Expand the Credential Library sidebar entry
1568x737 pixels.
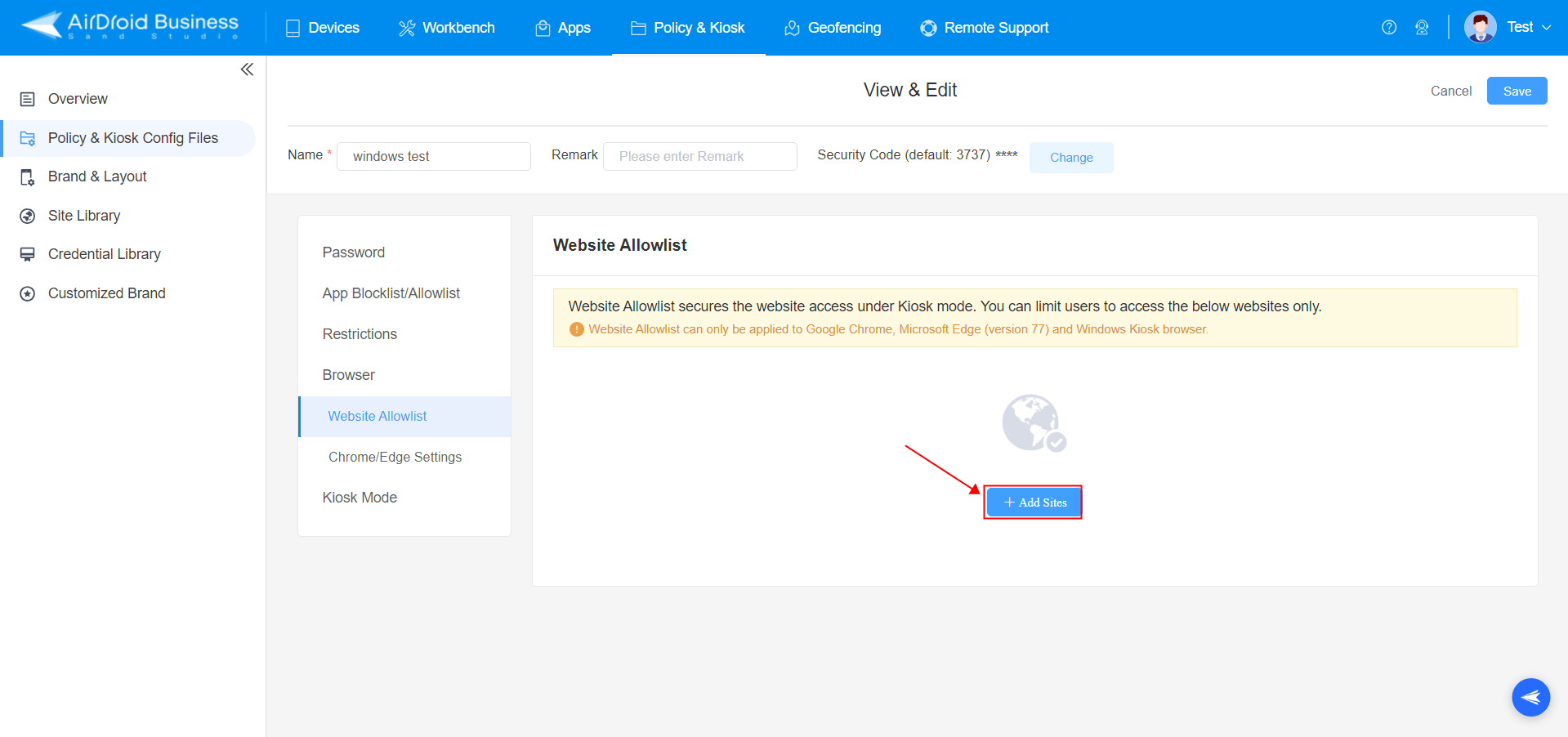pyautogui.click(x=105, y=254)
